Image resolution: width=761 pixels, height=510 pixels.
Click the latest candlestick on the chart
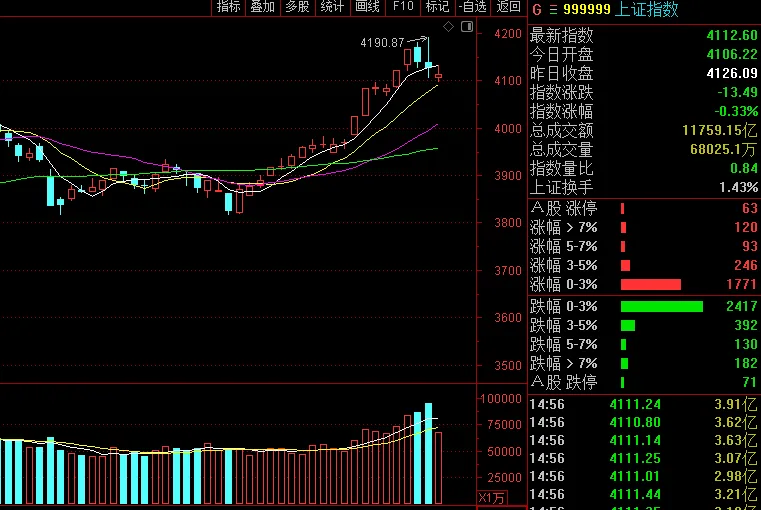(439, 76)
